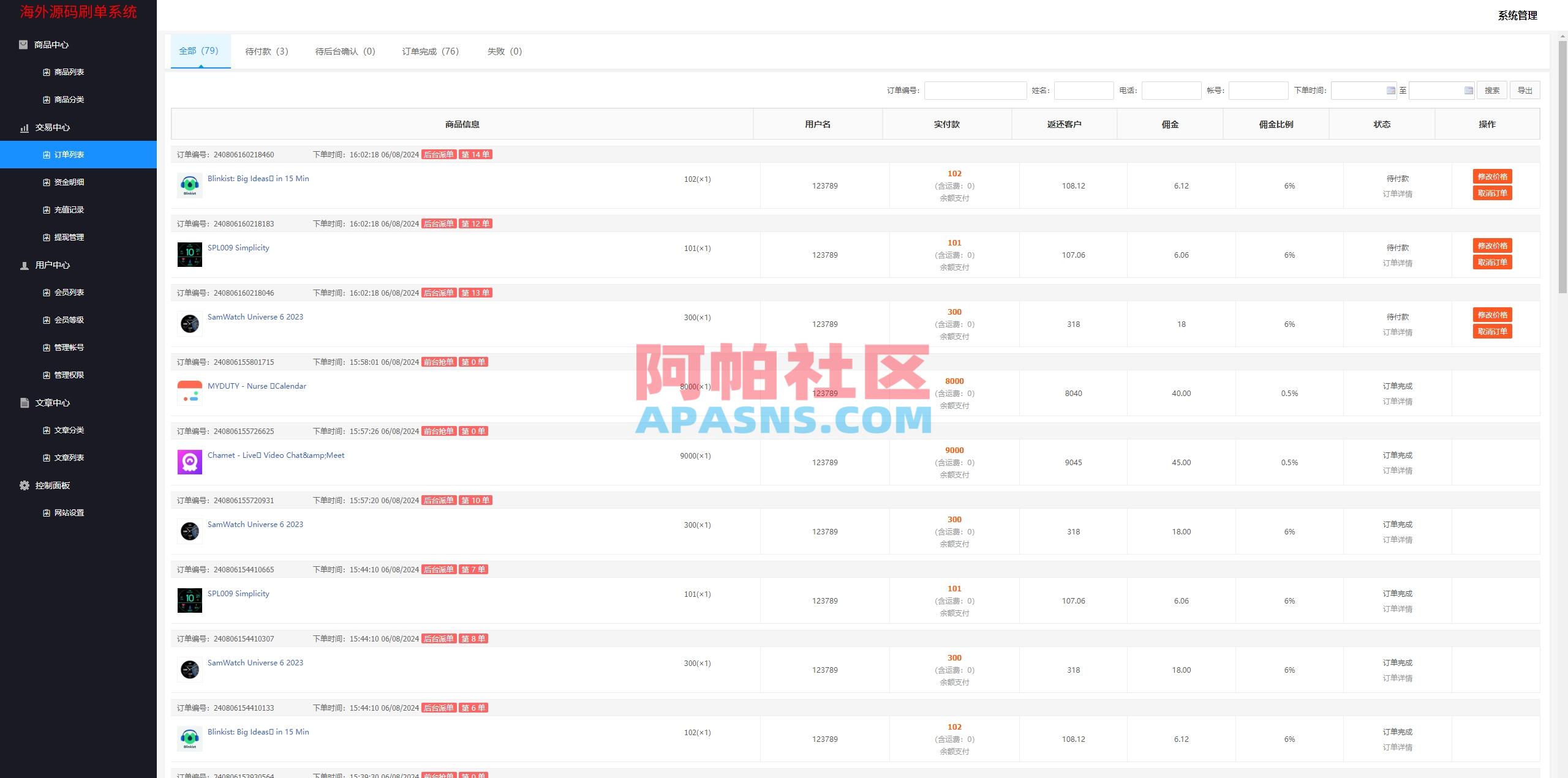
Task: Open the SPL009 Simplicity product link
Action: click(238, 247)
